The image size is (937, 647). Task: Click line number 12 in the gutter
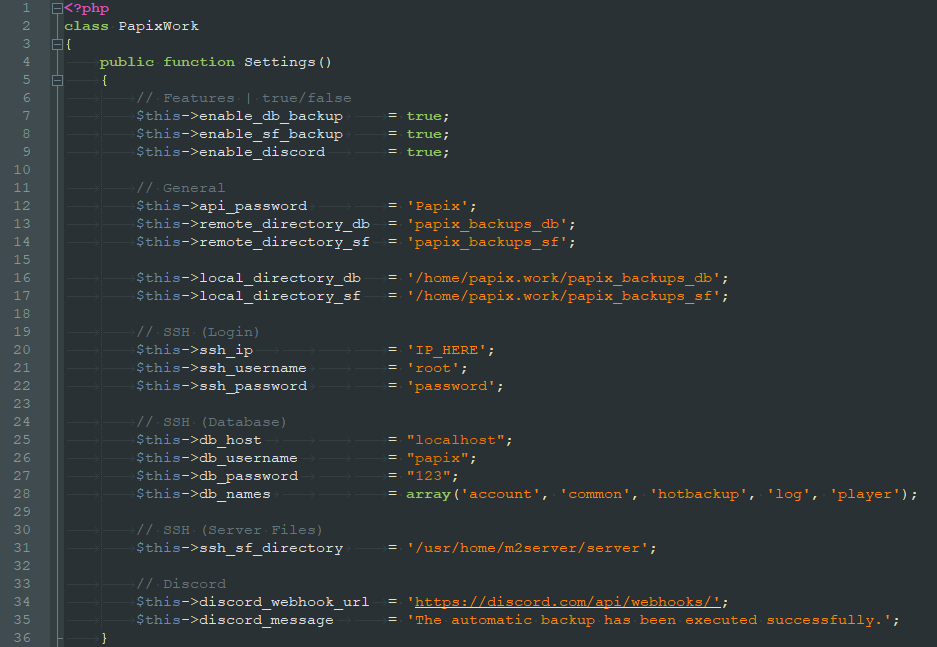[x=23, y=206]
